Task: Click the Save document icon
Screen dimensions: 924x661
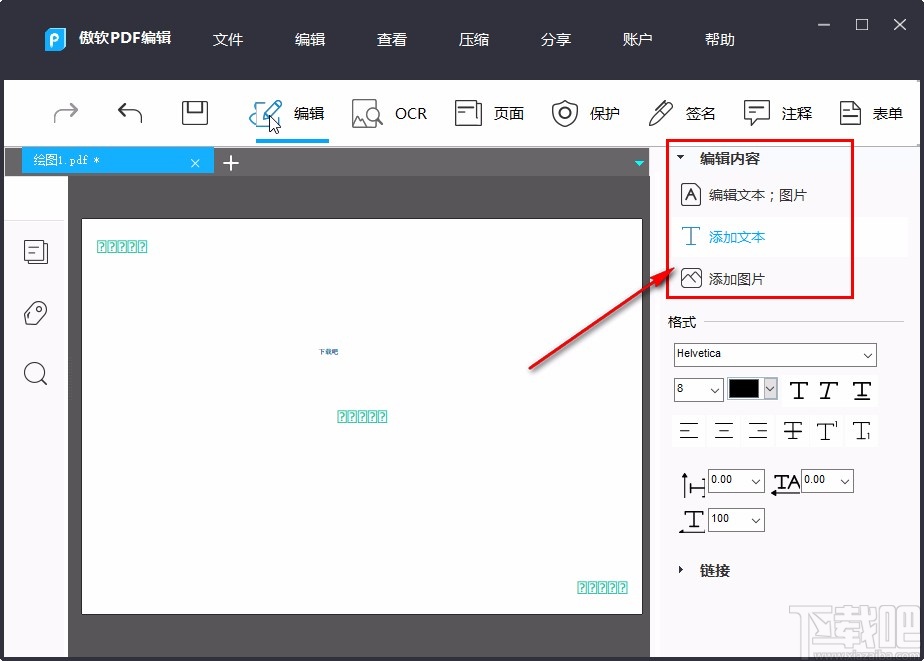Action: [194, 113]
